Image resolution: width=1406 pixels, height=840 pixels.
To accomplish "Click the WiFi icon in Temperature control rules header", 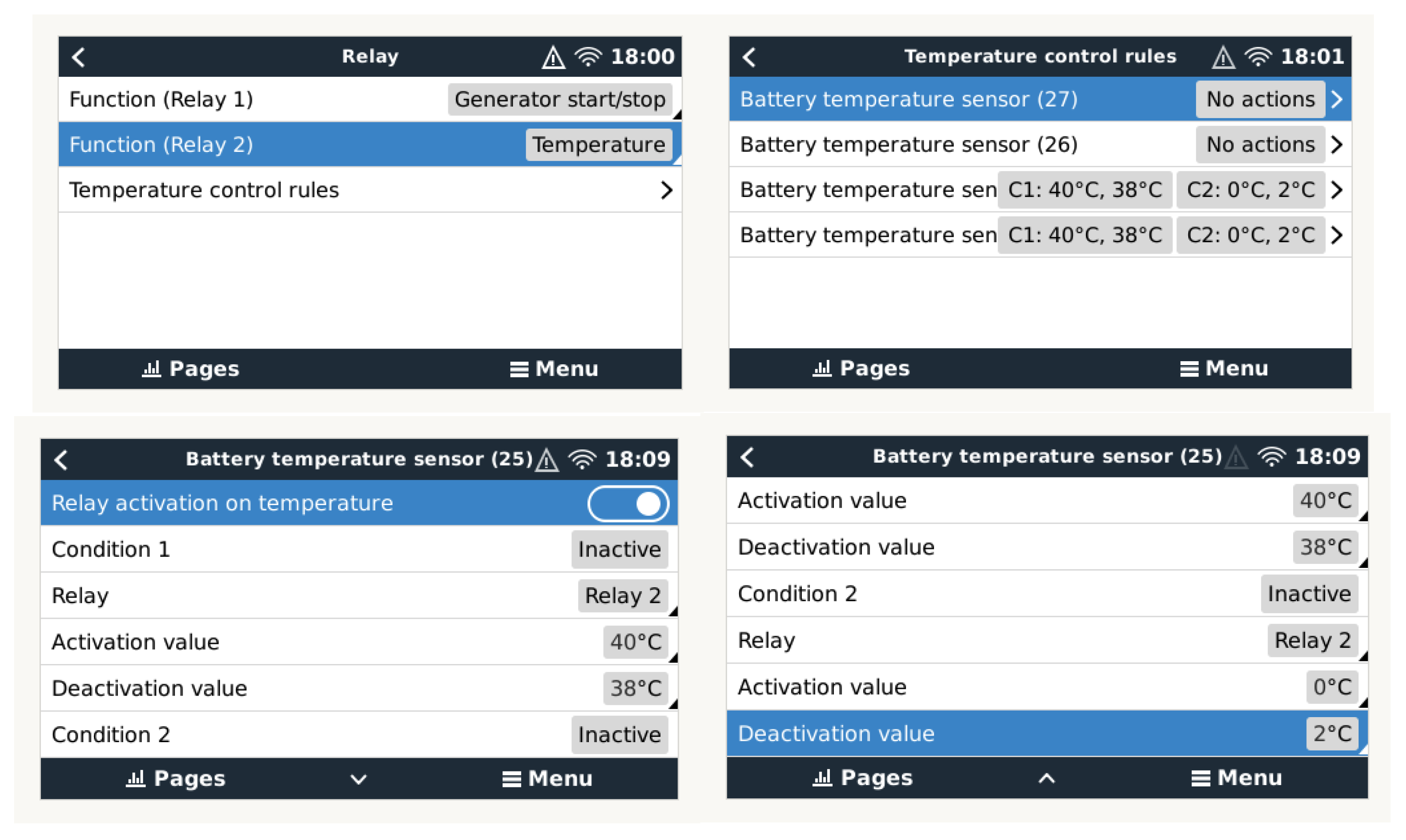I will (x=1258, y=57).
